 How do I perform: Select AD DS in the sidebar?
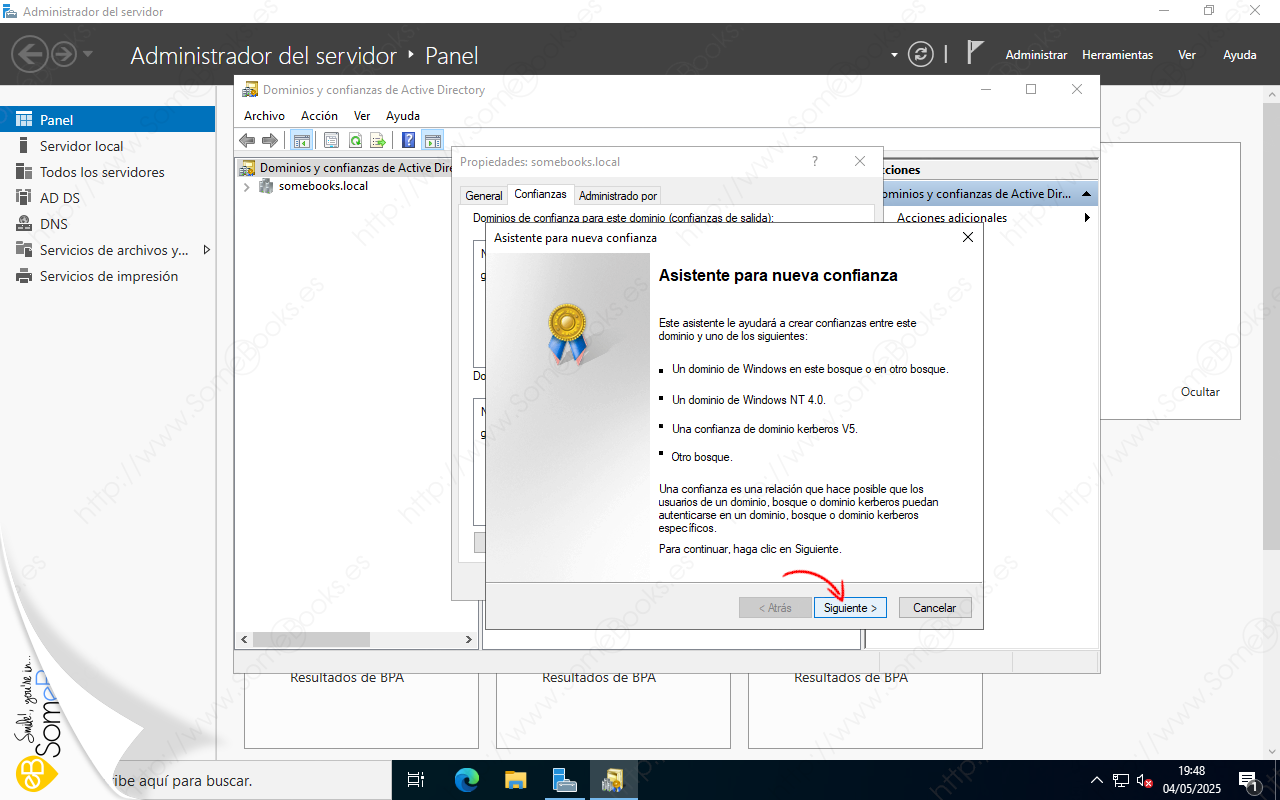coord(59,198)
